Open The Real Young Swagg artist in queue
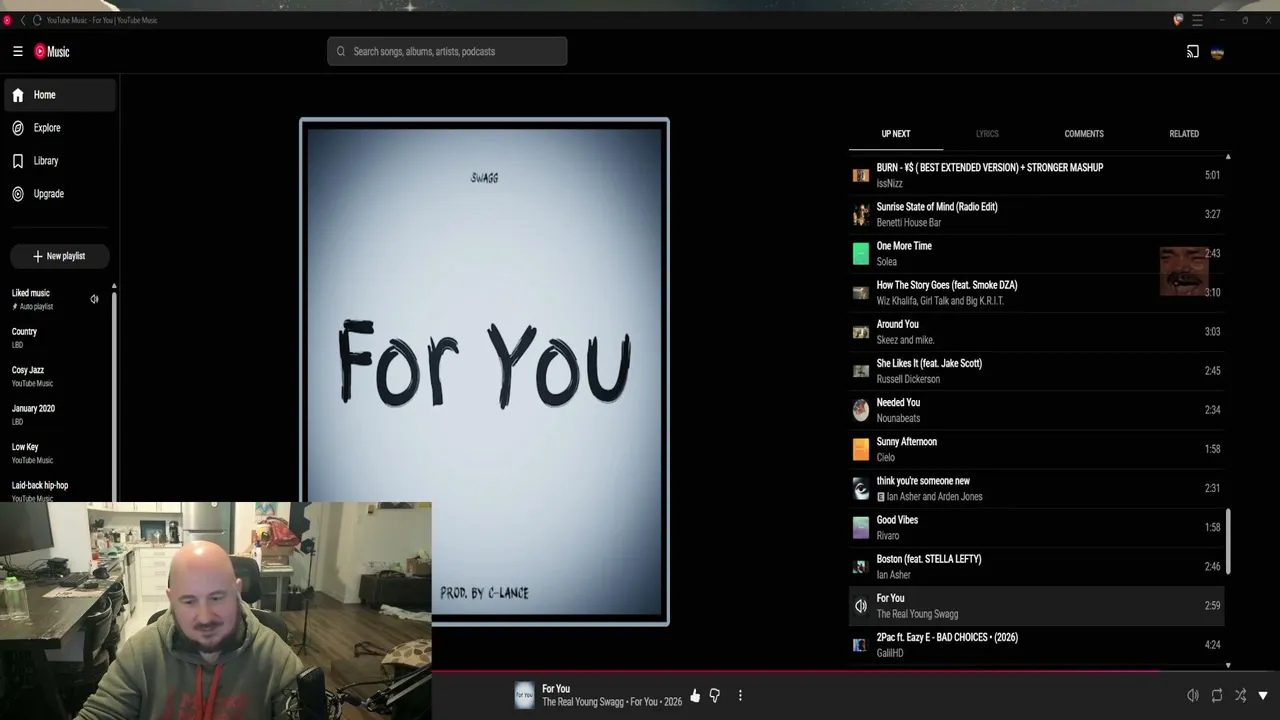The height and width of the screenshot is (720, 1280). pyautogui.click(x=917, y=614)
